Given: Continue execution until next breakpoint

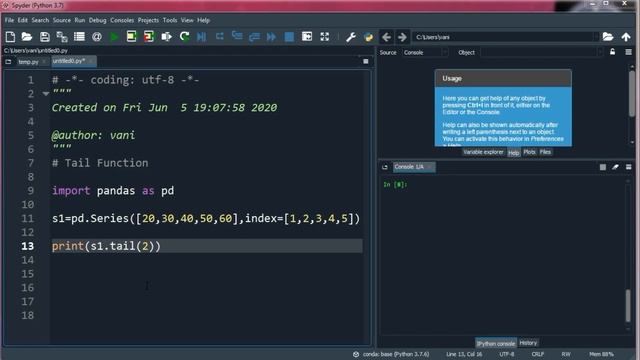Looking at the screenshot, I should (271, 37).
